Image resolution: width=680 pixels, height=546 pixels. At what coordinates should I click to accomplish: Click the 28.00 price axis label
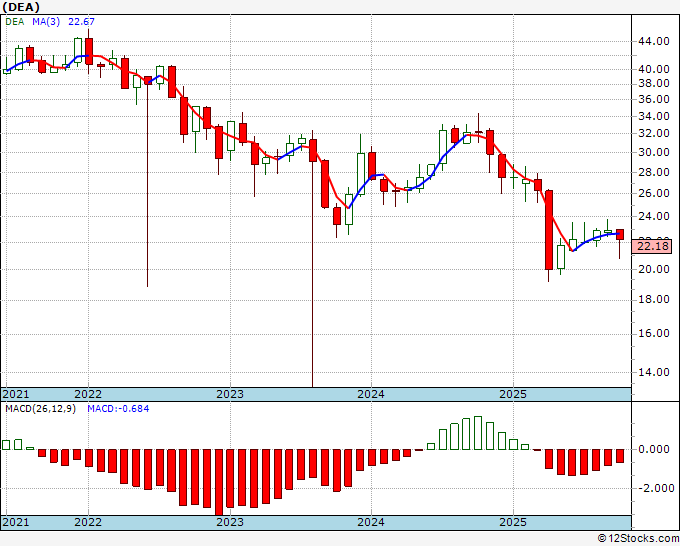click(654, 172)
